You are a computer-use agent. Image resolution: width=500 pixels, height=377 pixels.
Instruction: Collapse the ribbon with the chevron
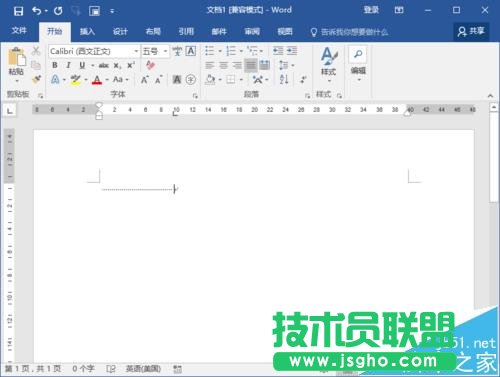[x=490, y=96]
